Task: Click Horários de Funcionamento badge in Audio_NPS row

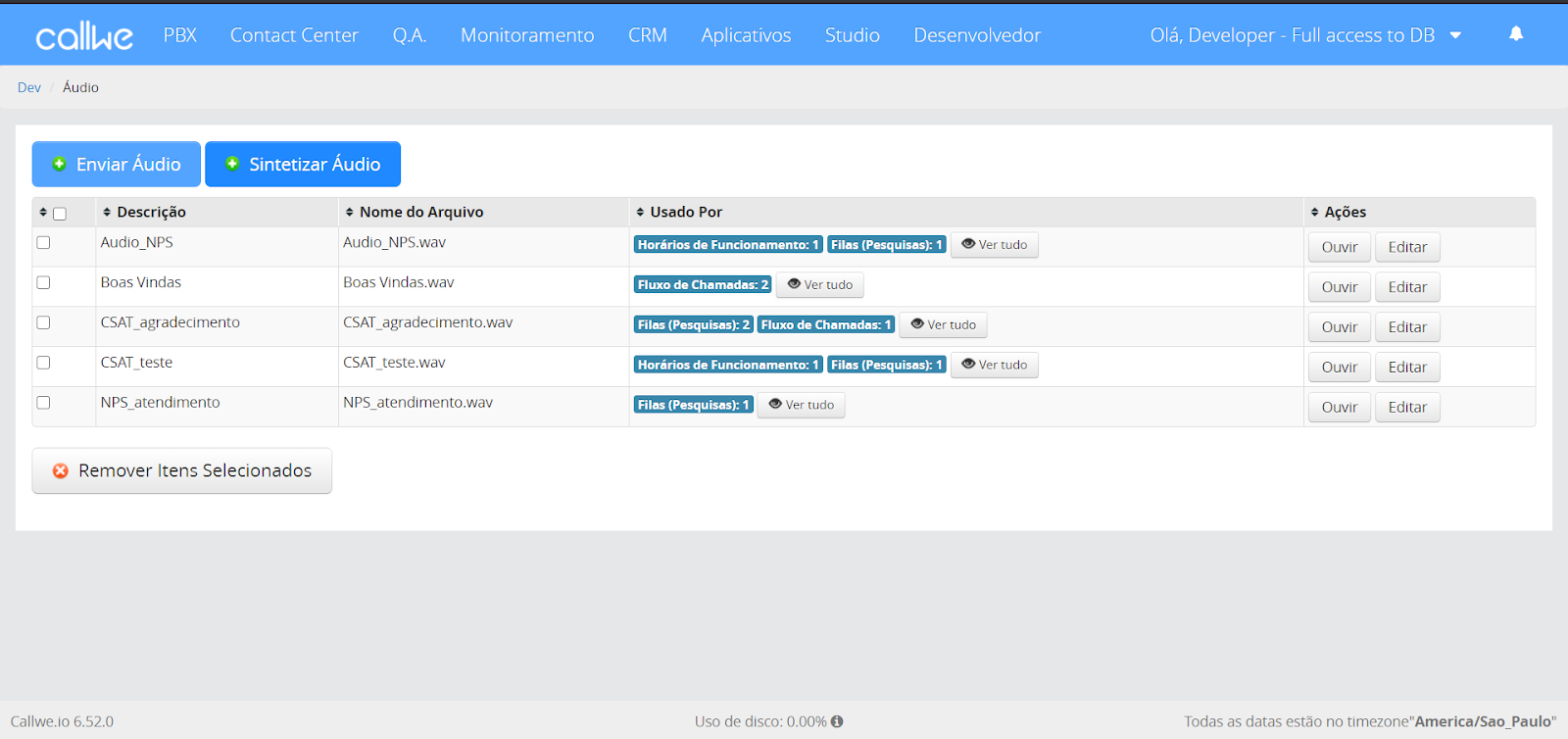Action: tap(728, 245)
